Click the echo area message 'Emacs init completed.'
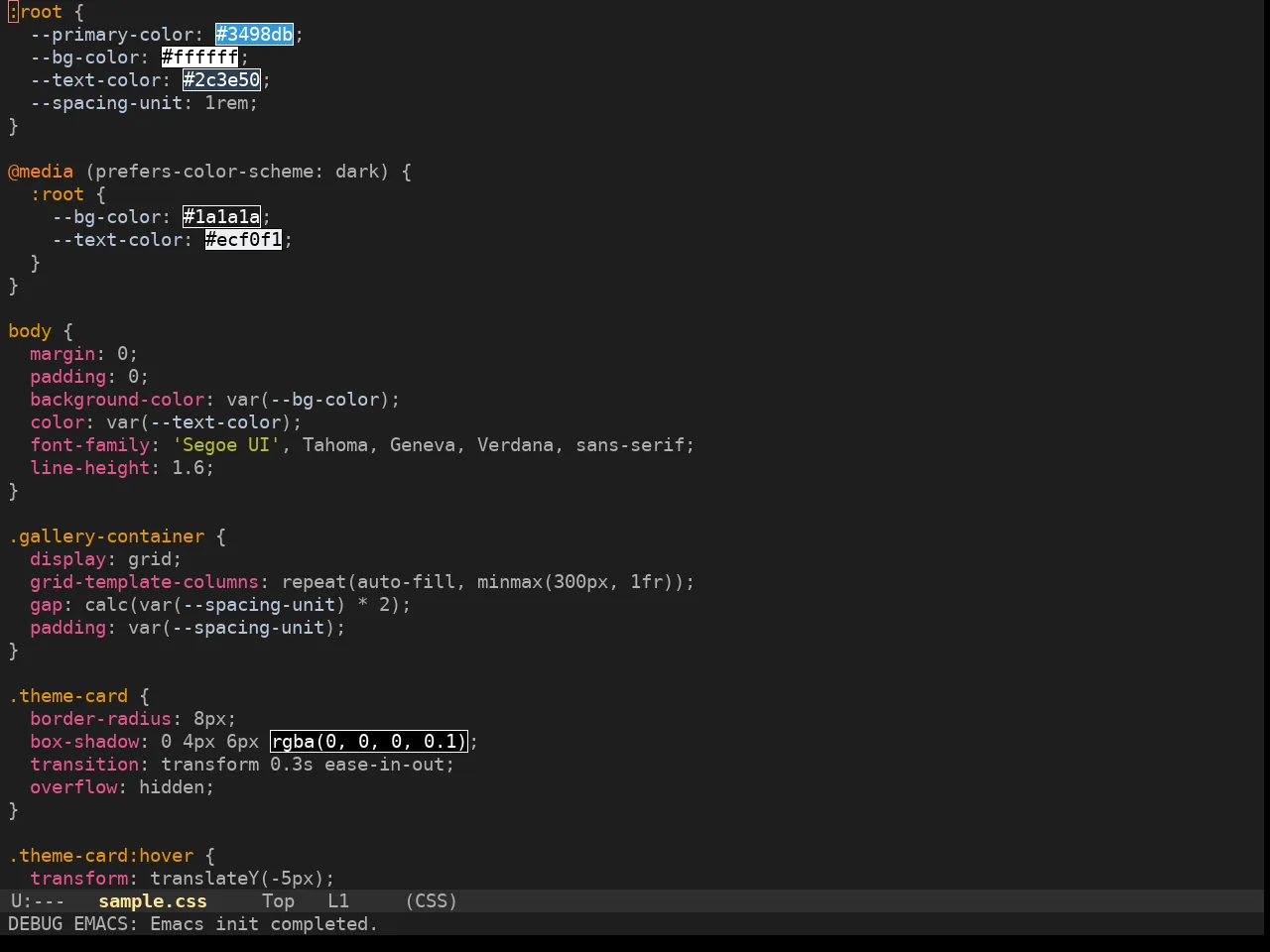The image size is (1270, 952). click(264, 924)
